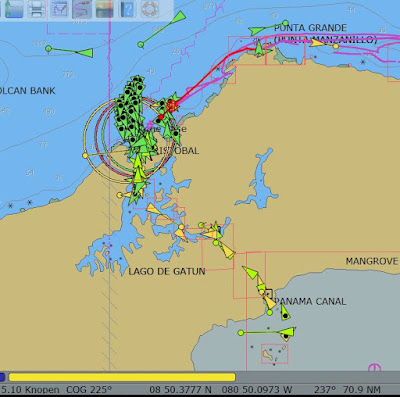Select green AIS target left of Punta Grande
Image resolution: width=400 pixels, height=397 pixels.
(257, 31)
